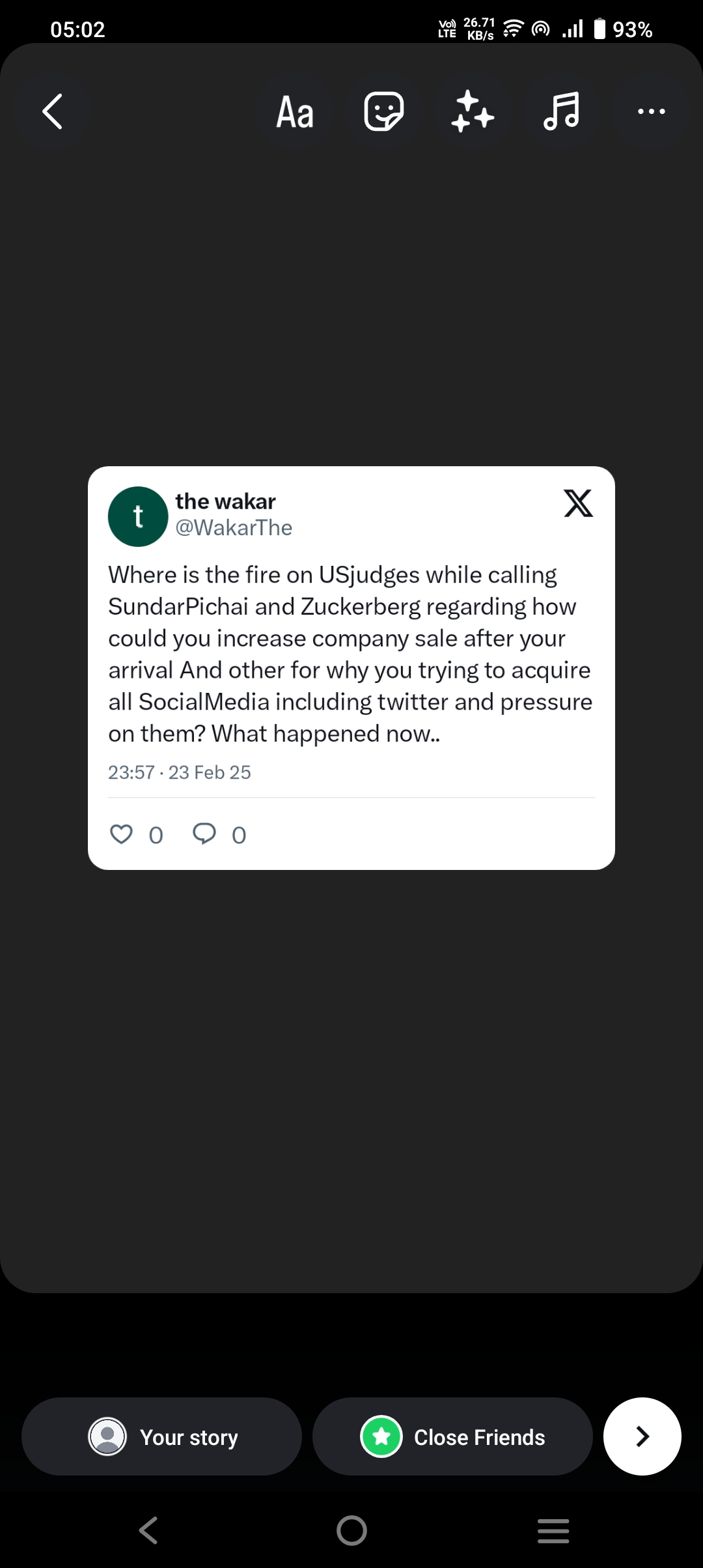This screenshot has height=1568, width=703.
Task: Tap the tweet timestamp 23:57 · 23 Feb 25
Action: (x=180, y=772)
